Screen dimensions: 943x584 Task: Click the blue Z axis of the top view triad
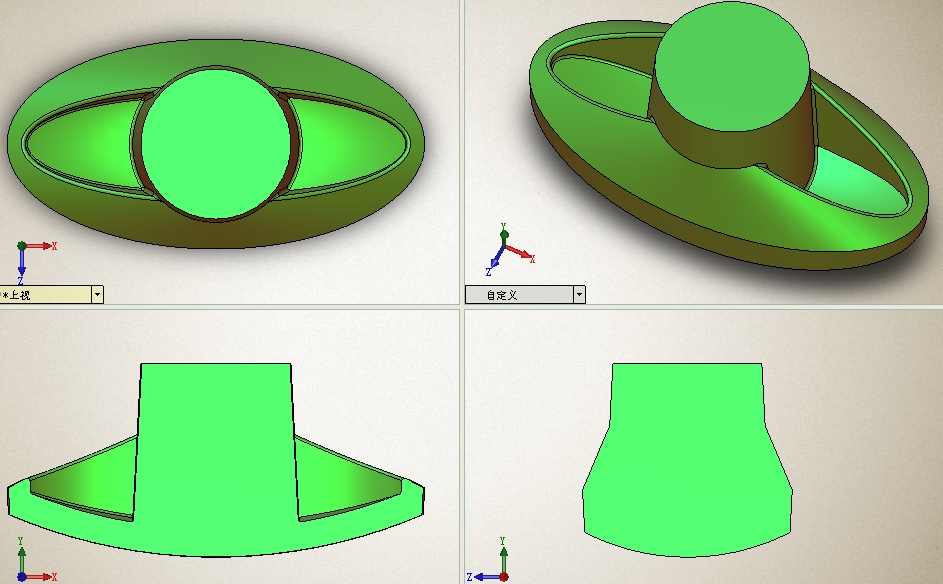point(22,265)
